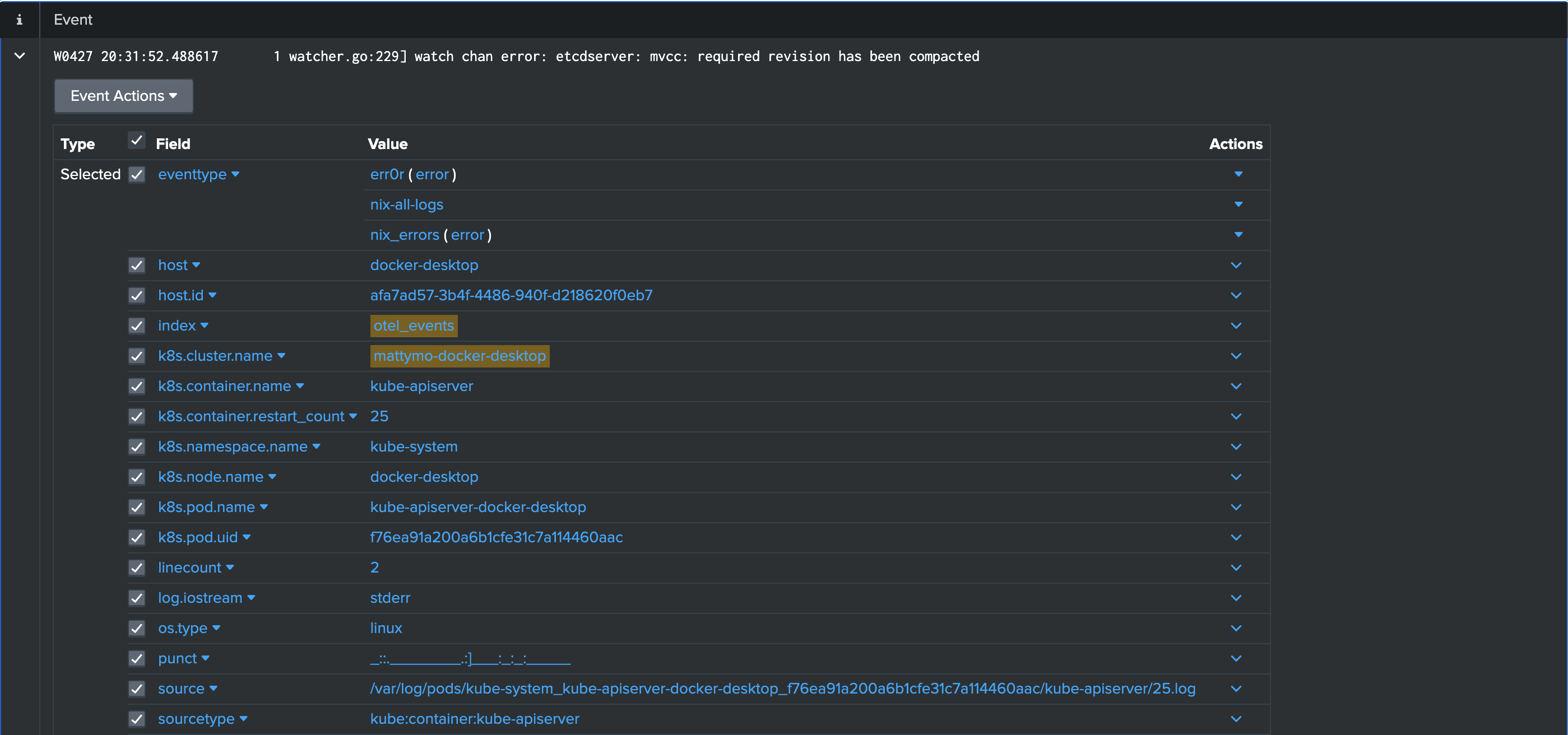
Task: Open actions for the k8s.cluster.name row
Action: click(x=1236, y=356)
